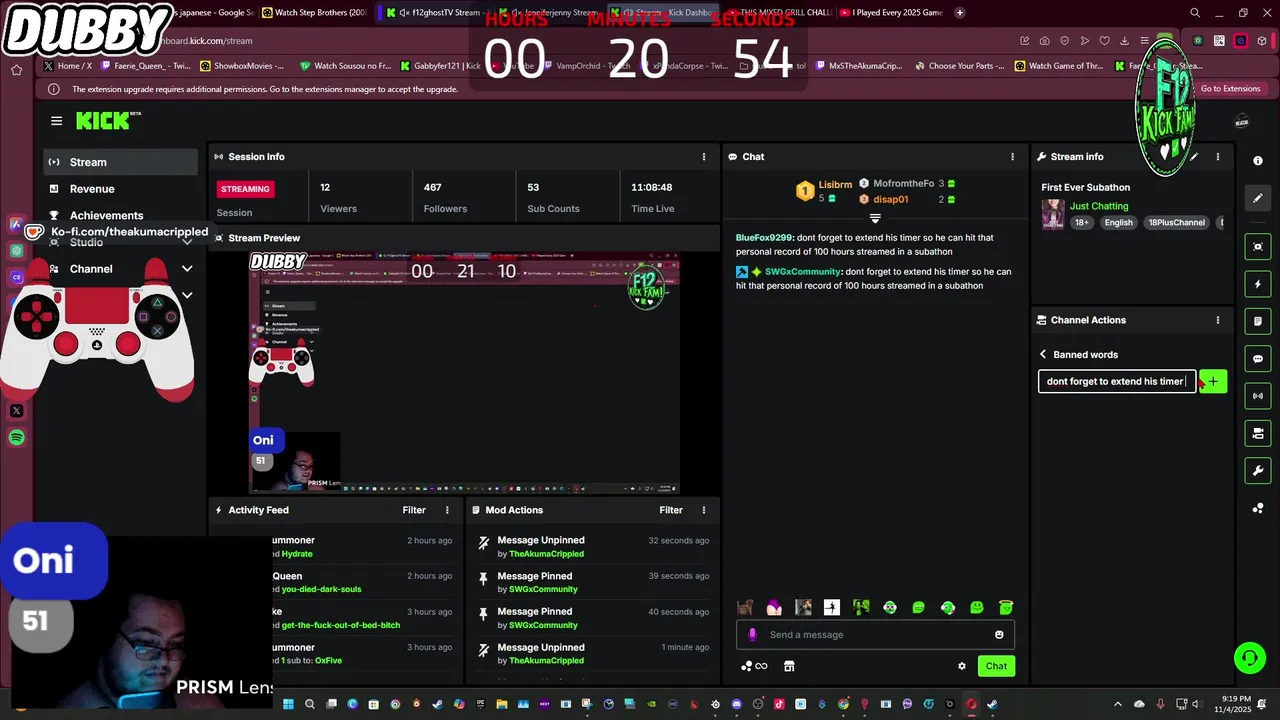Open Mod Actions Filter

pyautogui.click(x=671, y=510)
